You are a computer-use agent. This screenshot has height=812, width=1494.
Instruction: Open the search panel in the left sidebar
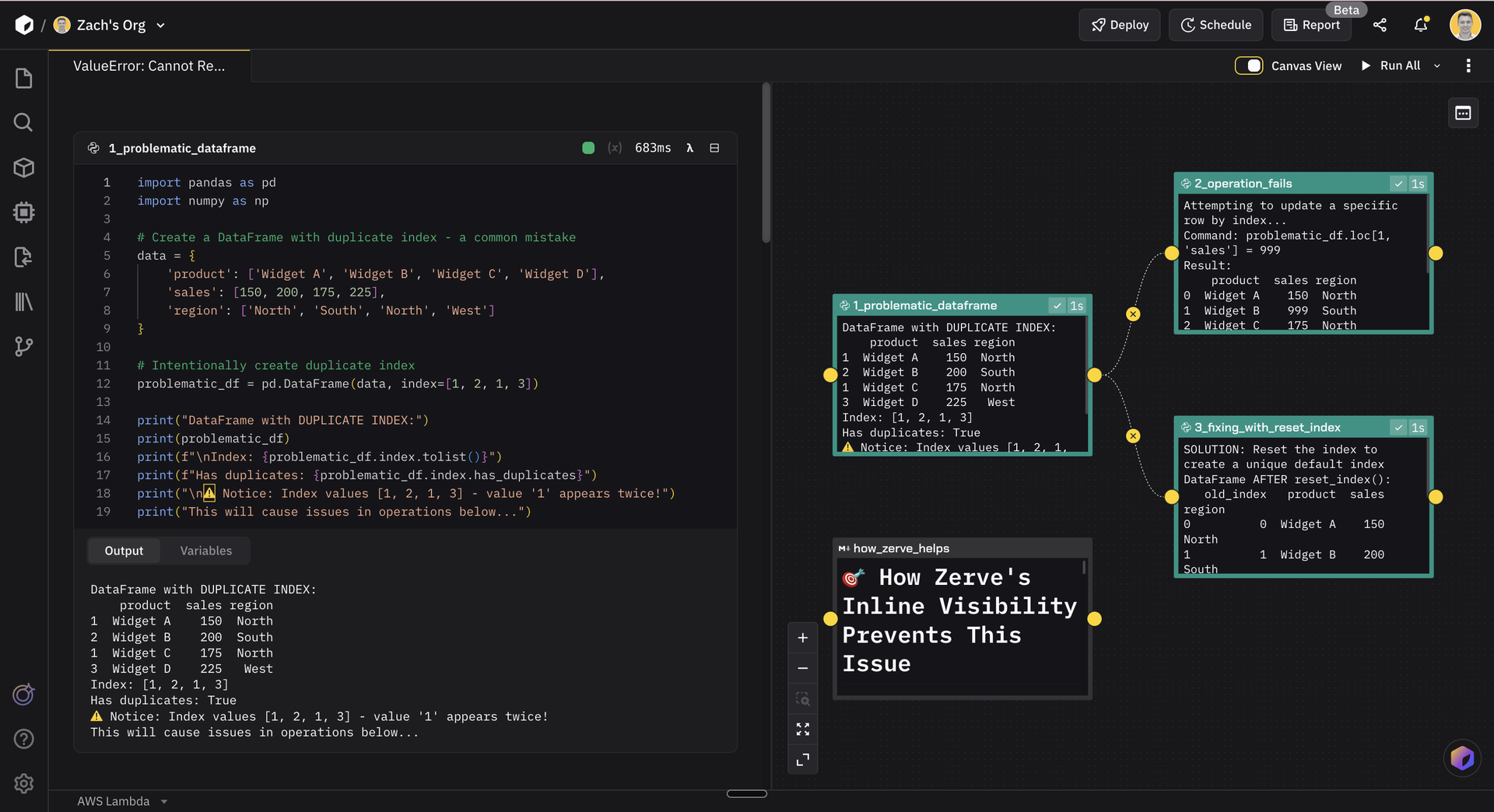(23, 122)
